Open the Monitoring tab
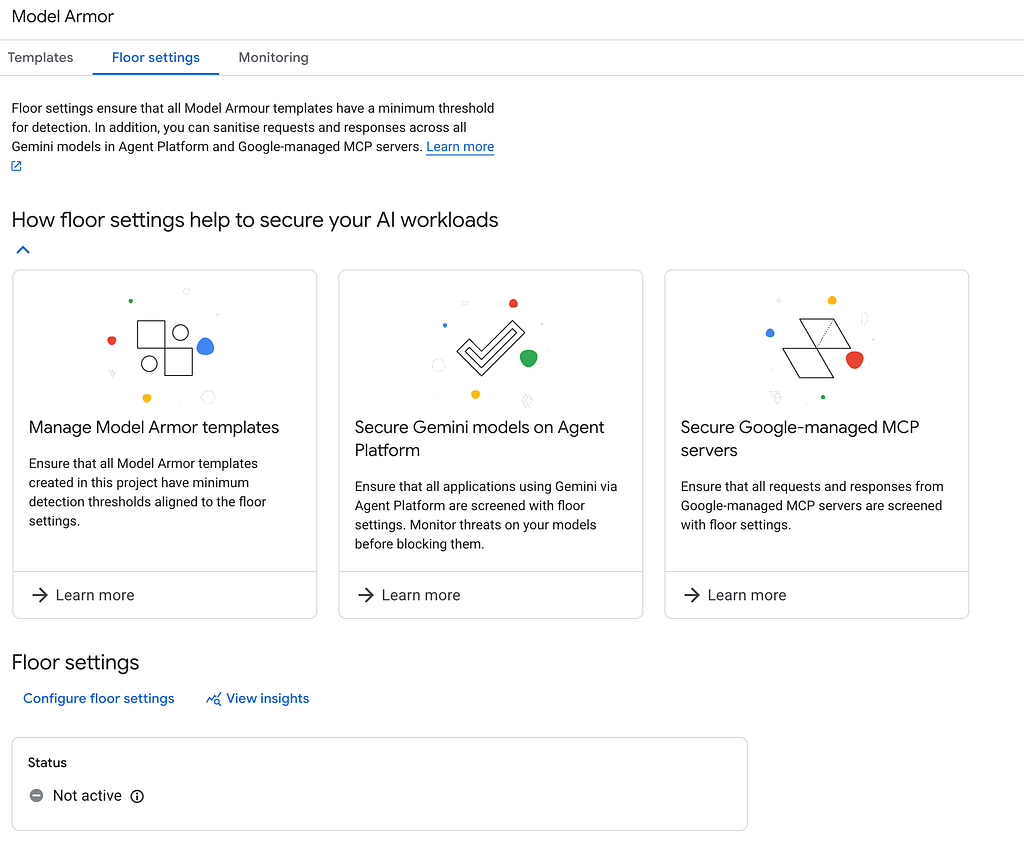This screenshot has width=1024, height=843. click(274, 57)
